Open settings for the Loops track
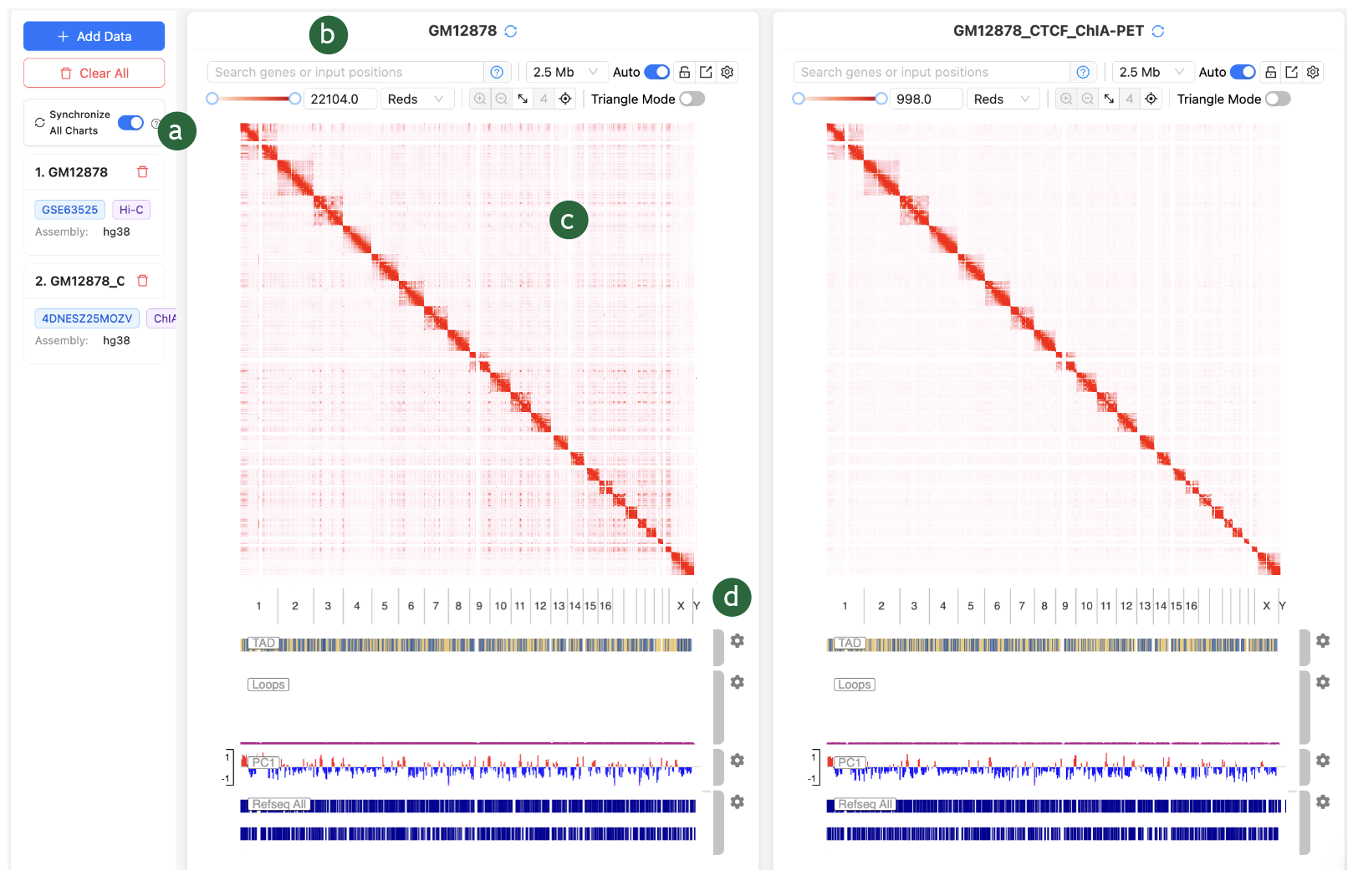The image size is (1353, 896). 737,682
